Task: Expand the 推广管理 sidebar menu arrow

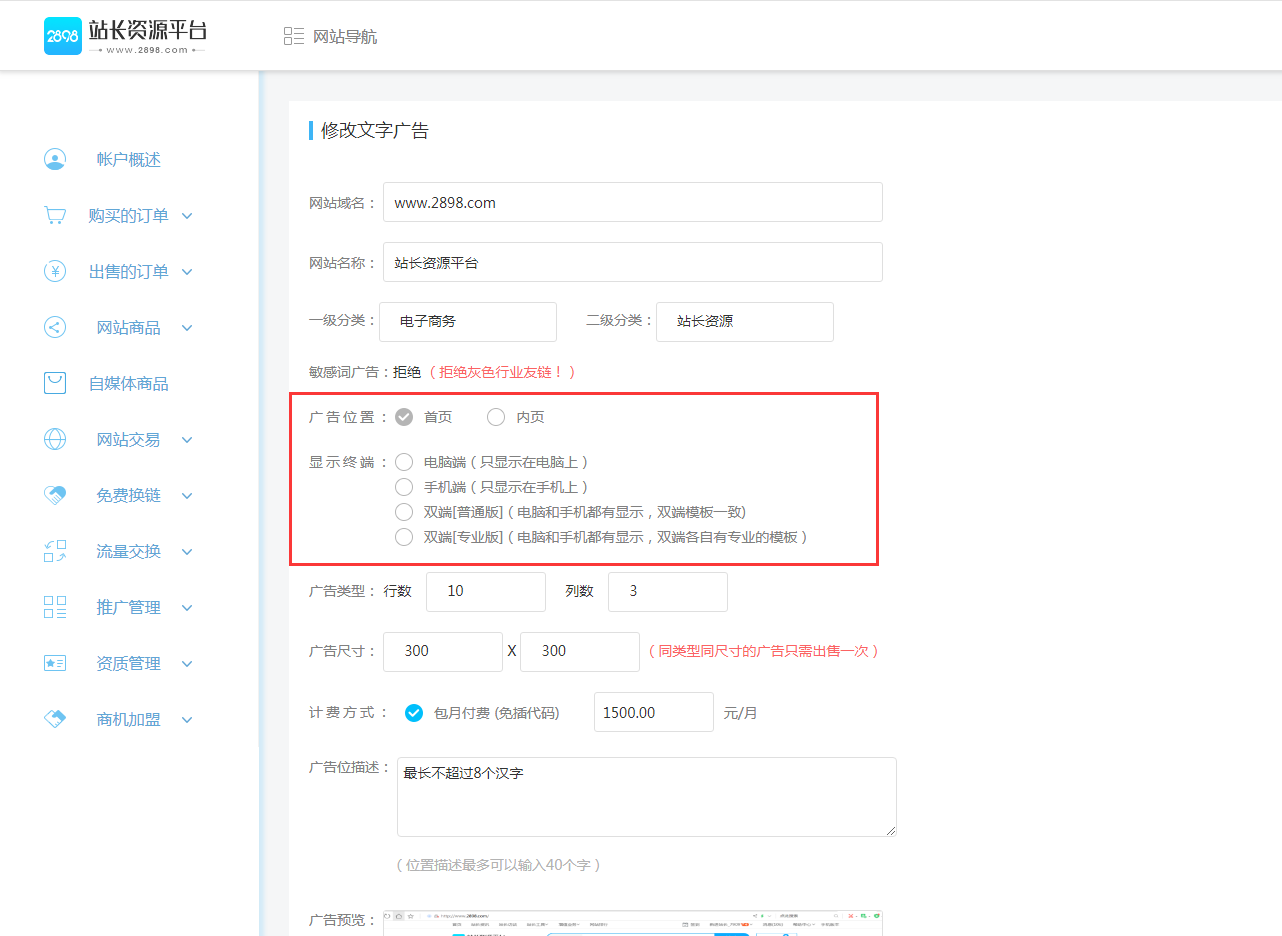Action: pos(187,608)
